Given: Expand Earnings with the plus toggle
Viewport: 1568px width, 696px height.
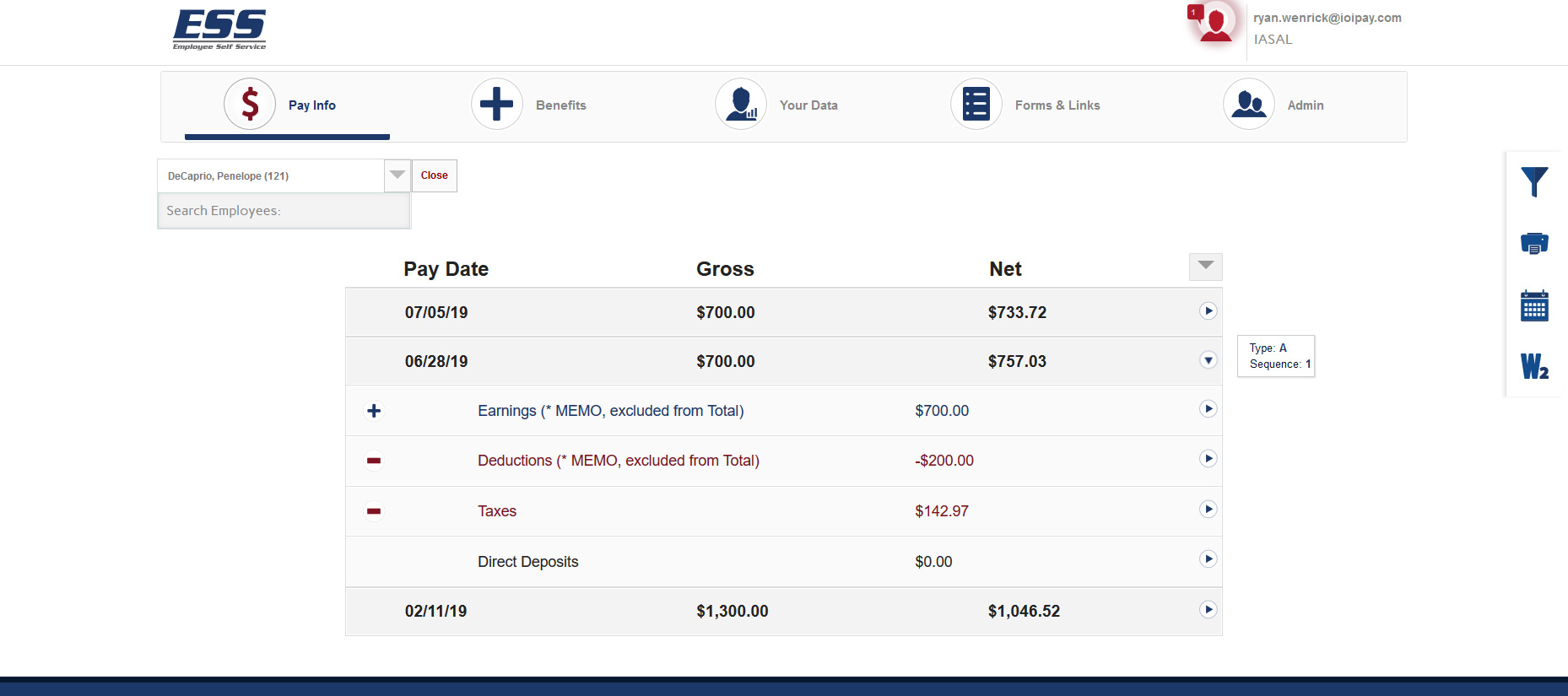Looking at the screenshot, I should coord(374,411).
